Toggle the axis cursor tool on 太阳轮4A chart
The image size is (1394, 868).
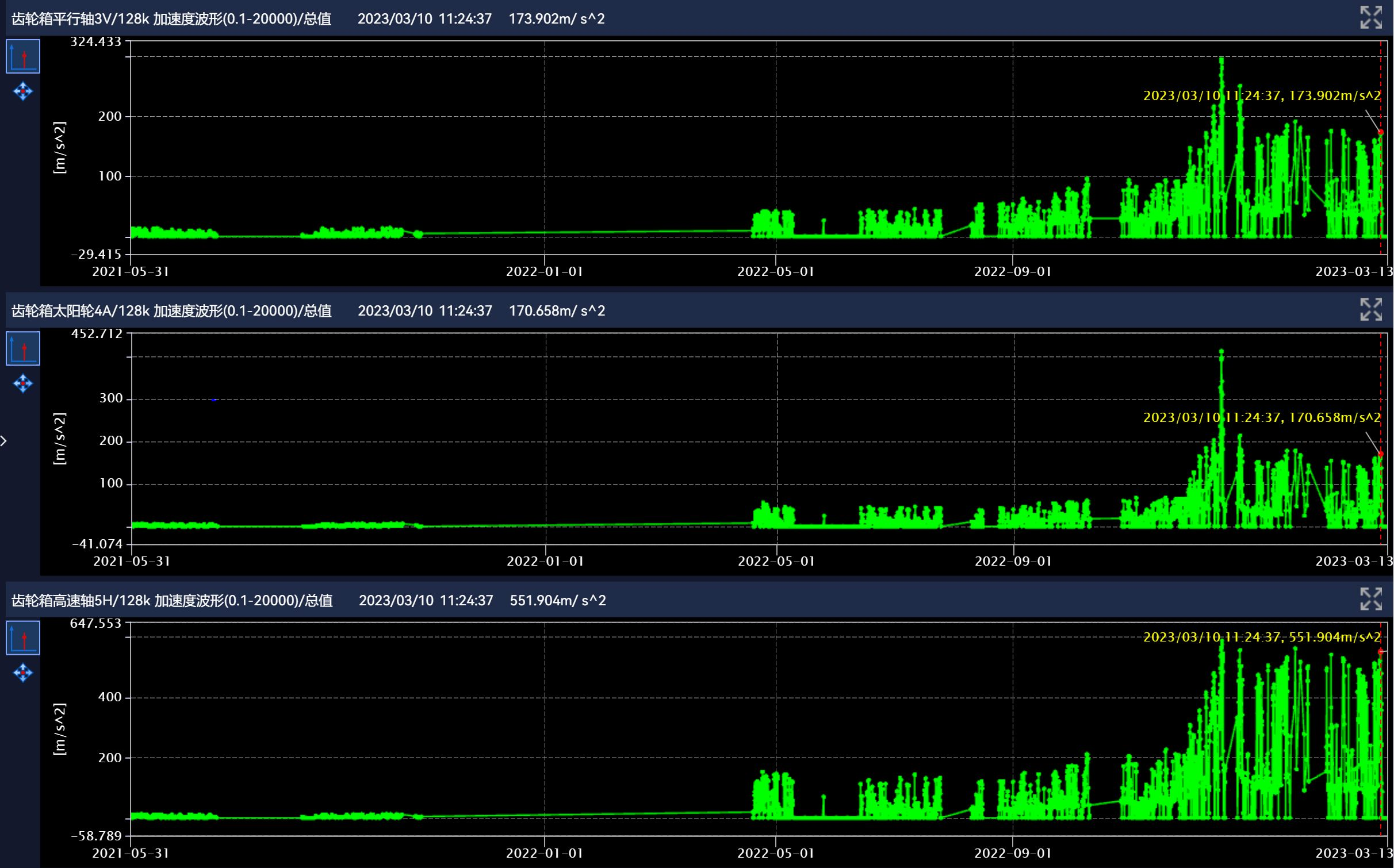point(23,348)
